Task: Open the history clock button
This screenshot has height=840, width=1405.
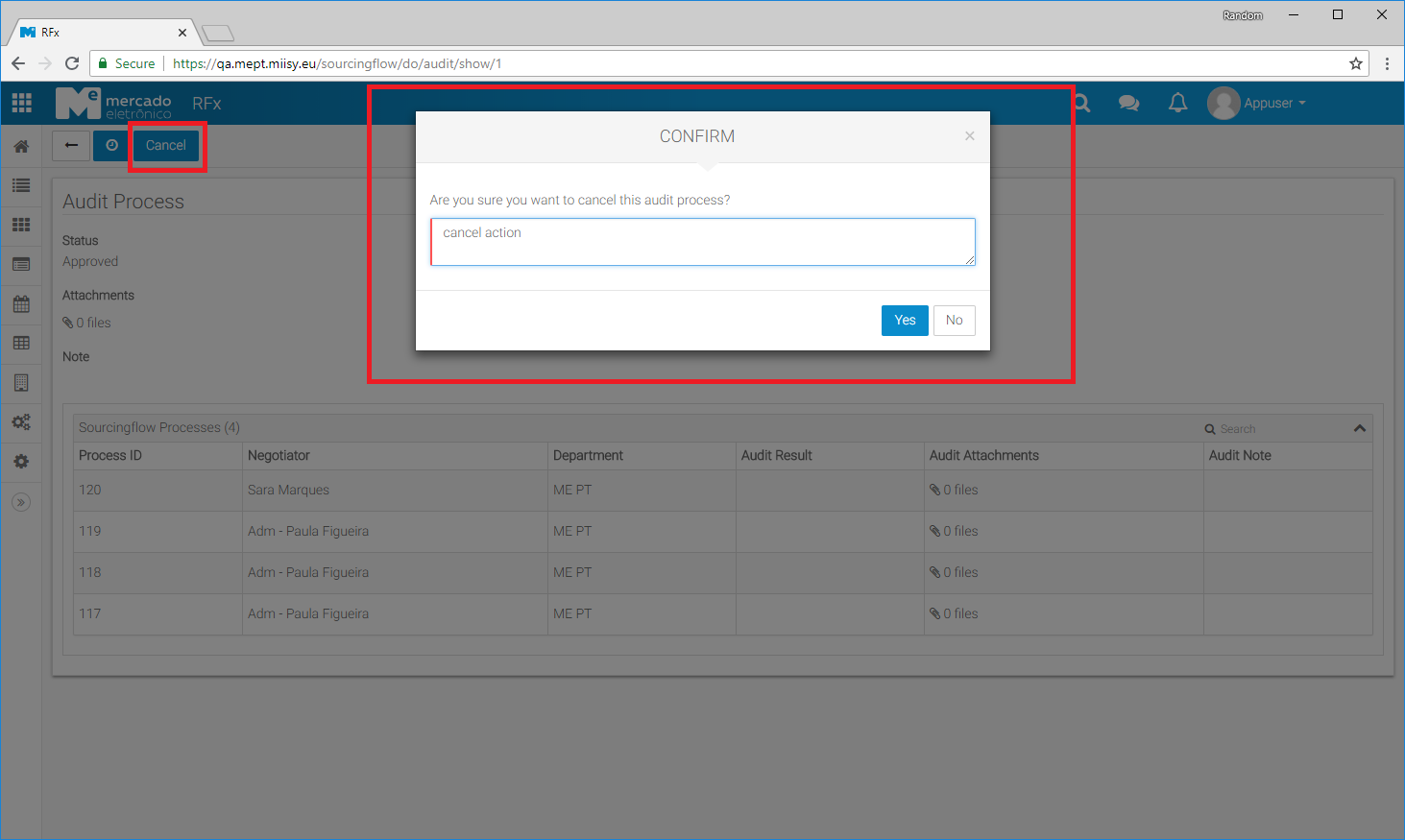Action: click(111, 146)
